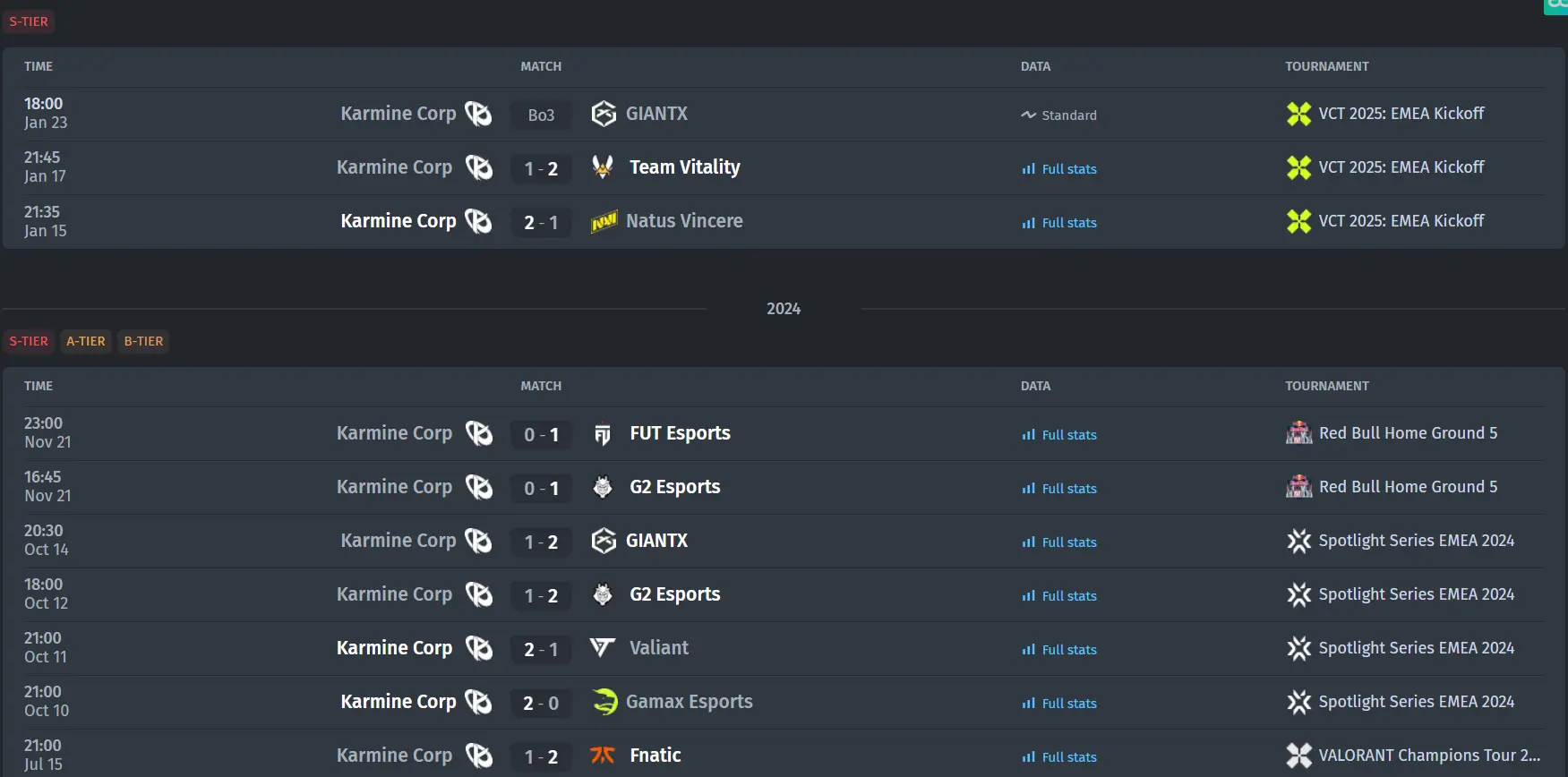Click the Valiant team logo
Screen dimensions: 1568x777
(x=603, y=647)
